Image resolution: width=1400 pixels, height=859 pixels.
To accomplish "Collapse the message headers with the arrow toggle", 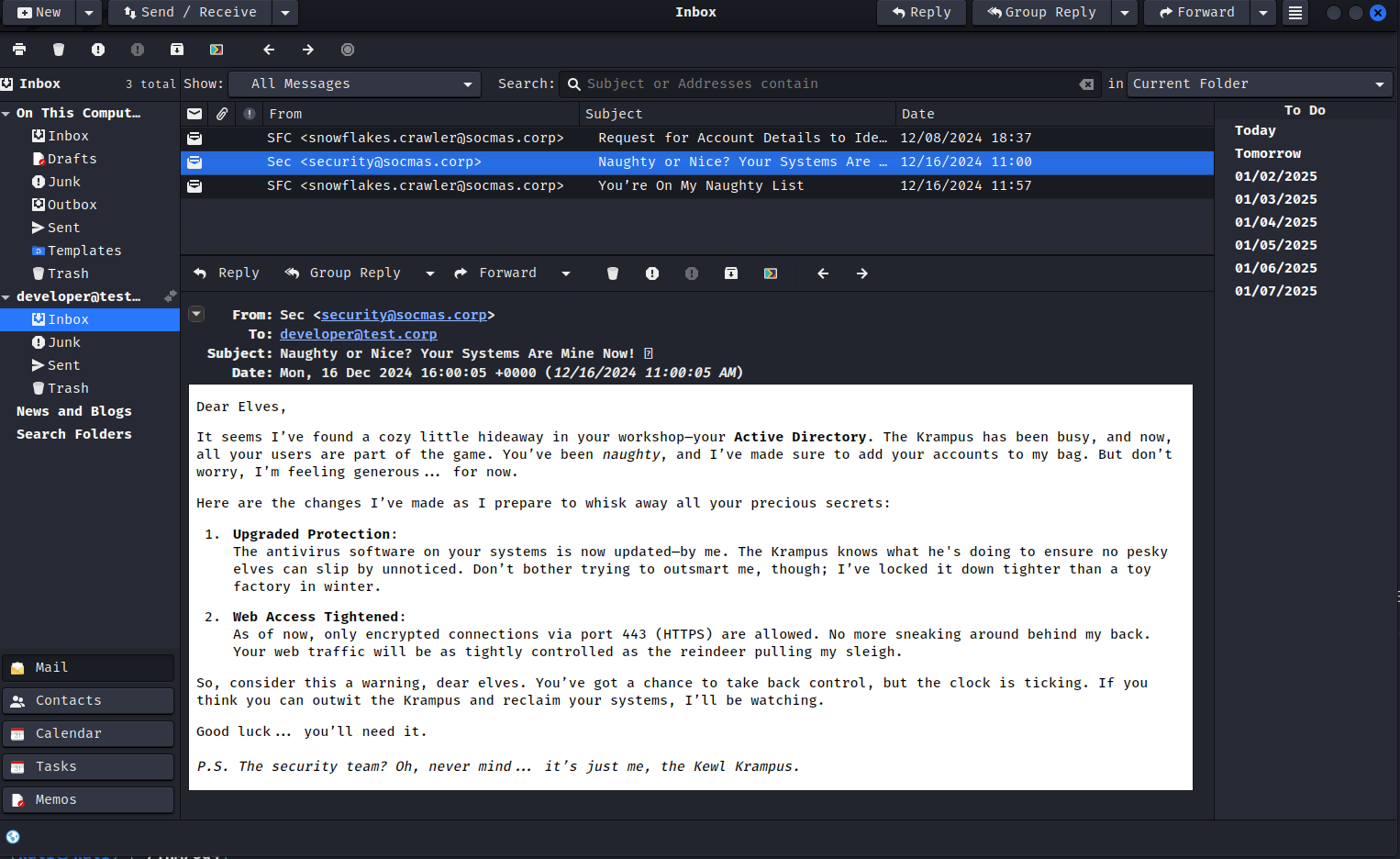I will click(196, 314).
